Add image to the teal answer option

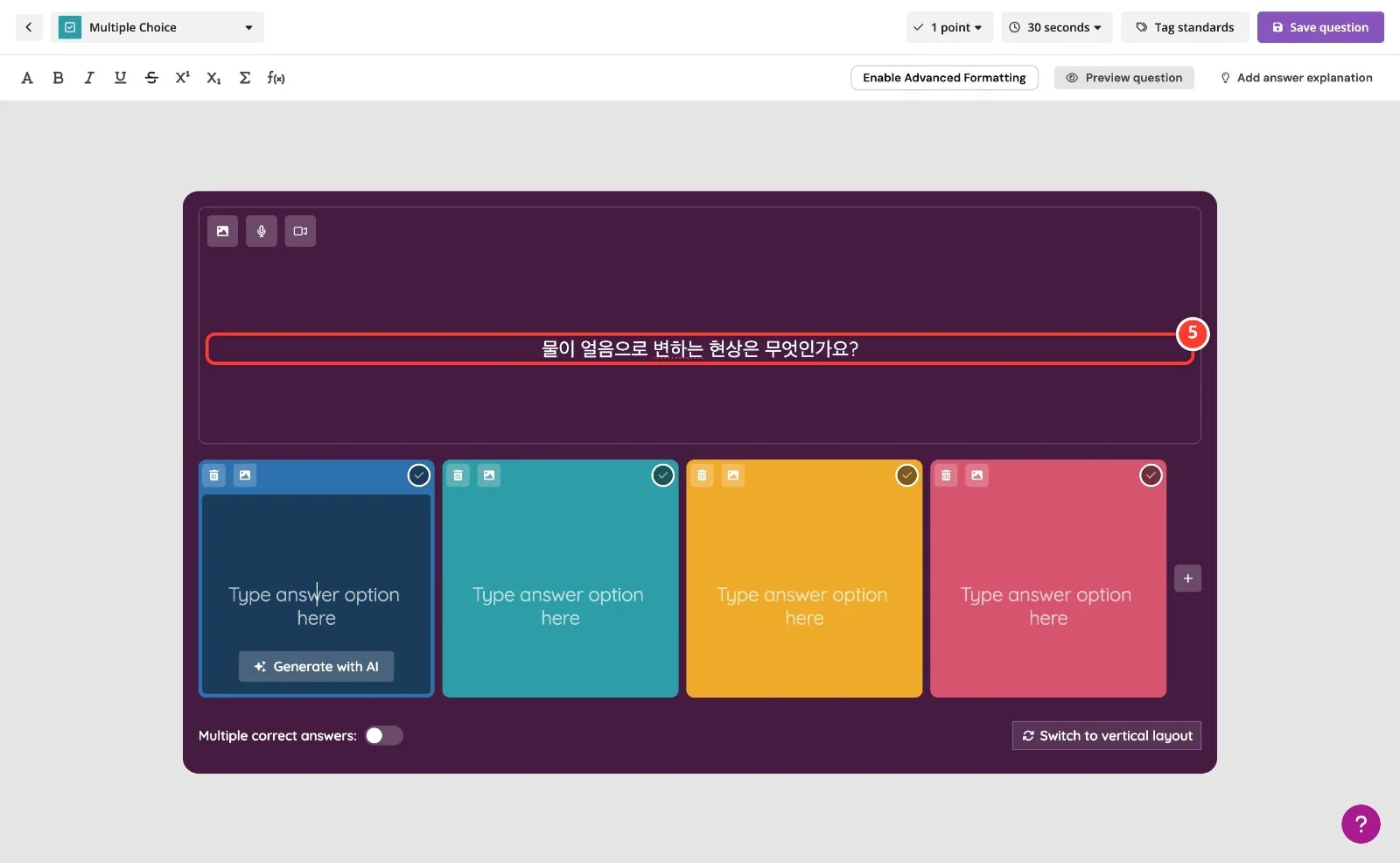click(x=489, y=475)
